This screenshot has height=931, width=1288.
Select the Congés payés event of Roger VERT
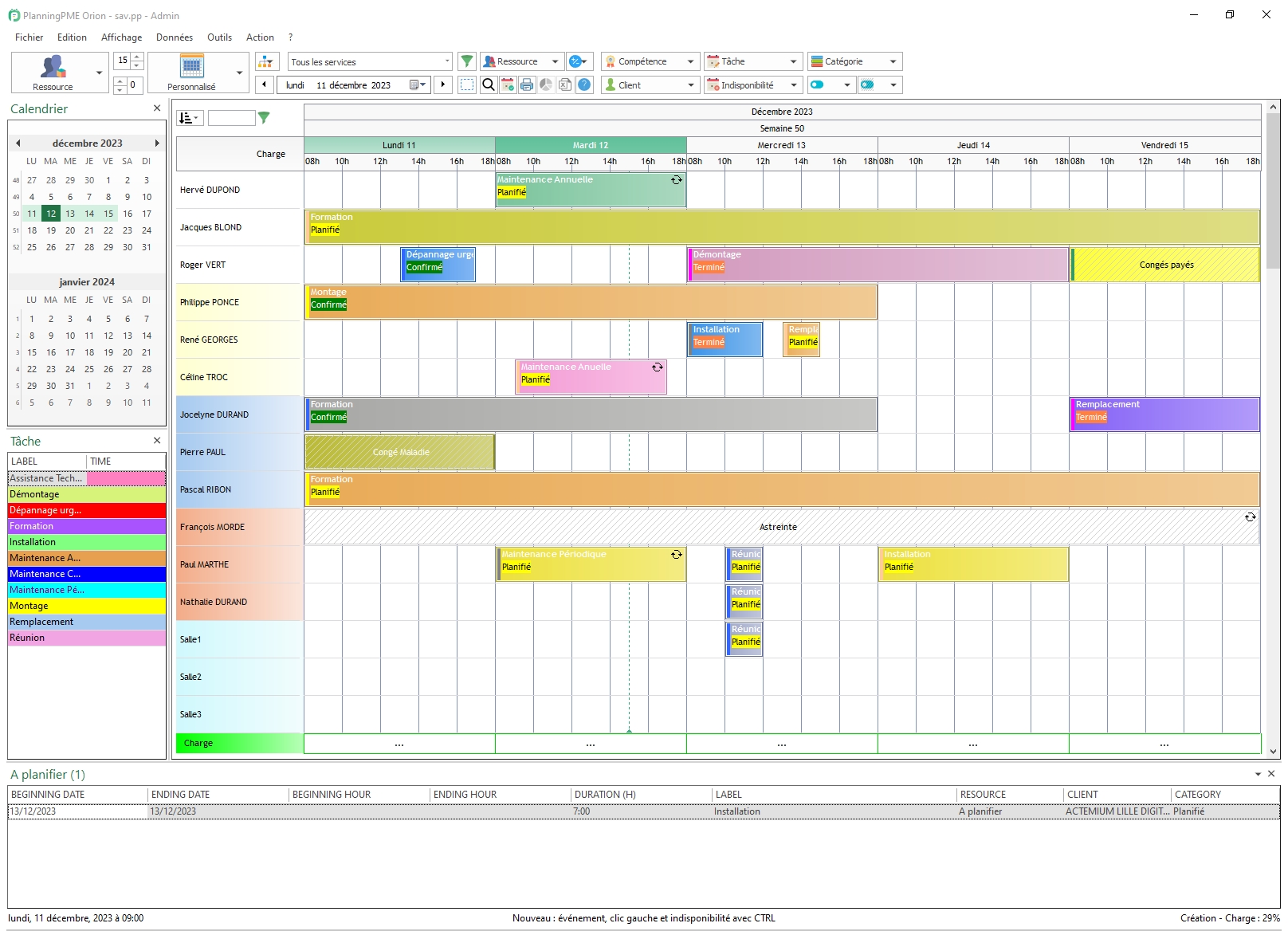1165,265
